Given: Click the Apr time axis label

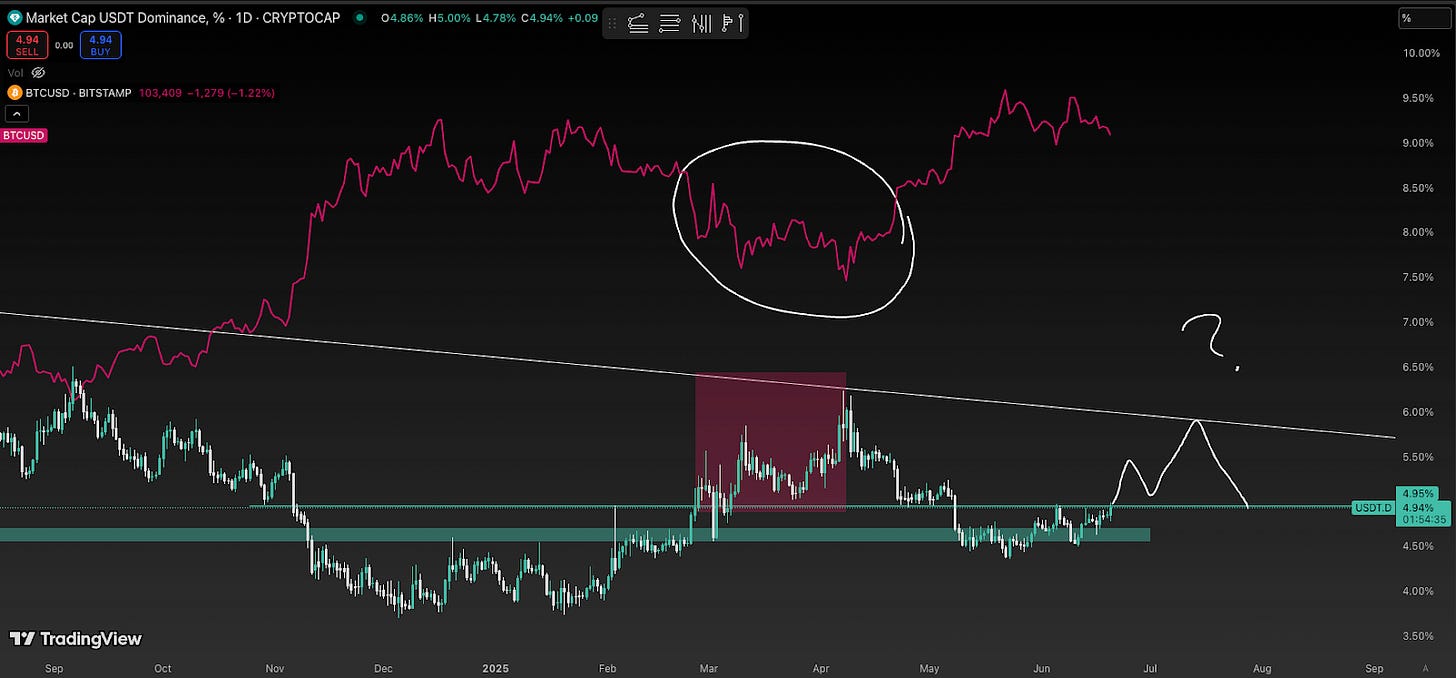Looking at the screenshot, I should 820,667.
